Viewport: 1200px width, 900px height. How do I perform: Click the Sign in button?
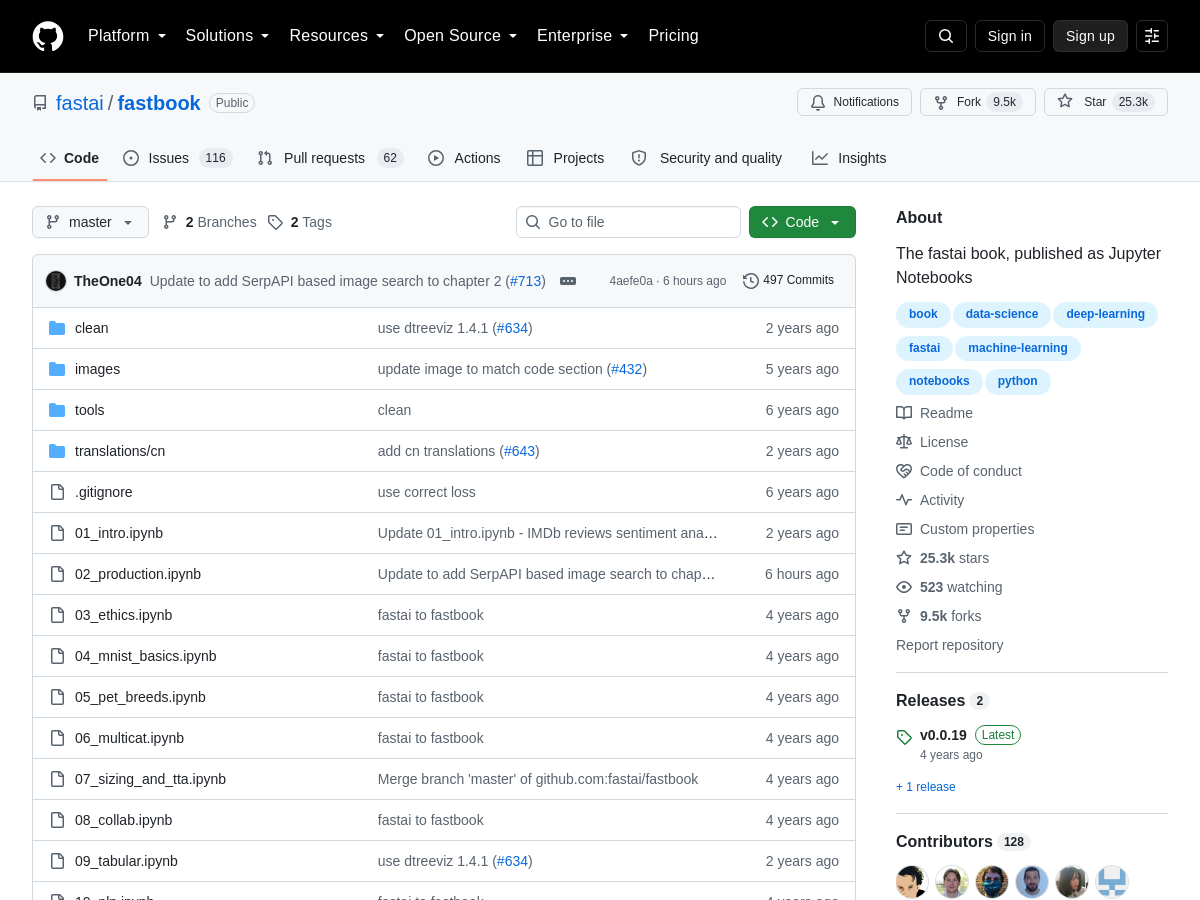coord(1010,36)
